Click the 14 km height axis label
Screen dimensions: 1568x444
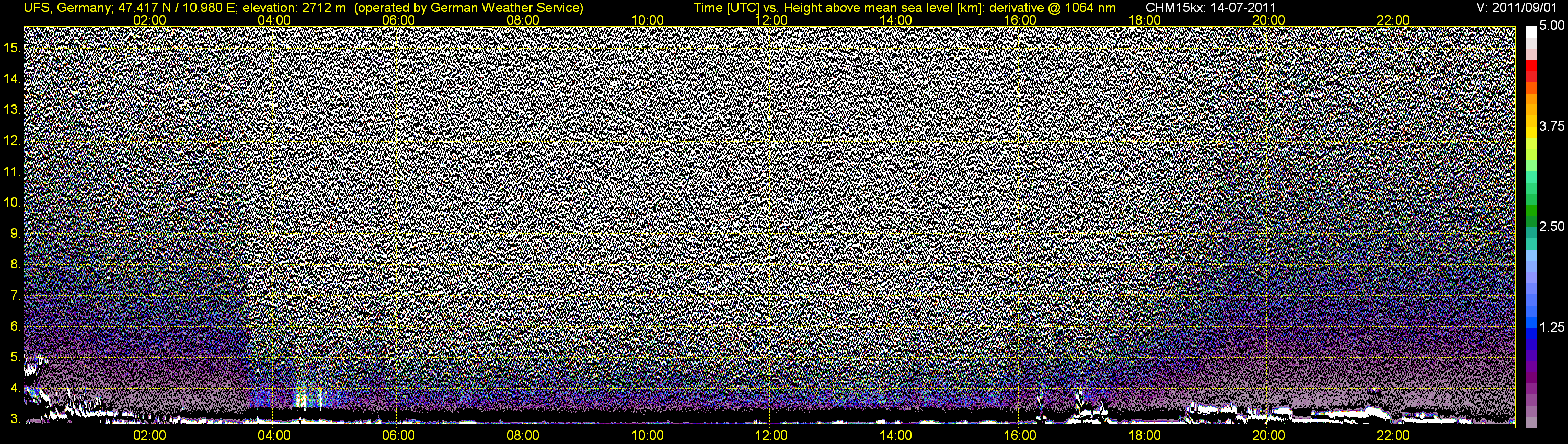point(12,79)
